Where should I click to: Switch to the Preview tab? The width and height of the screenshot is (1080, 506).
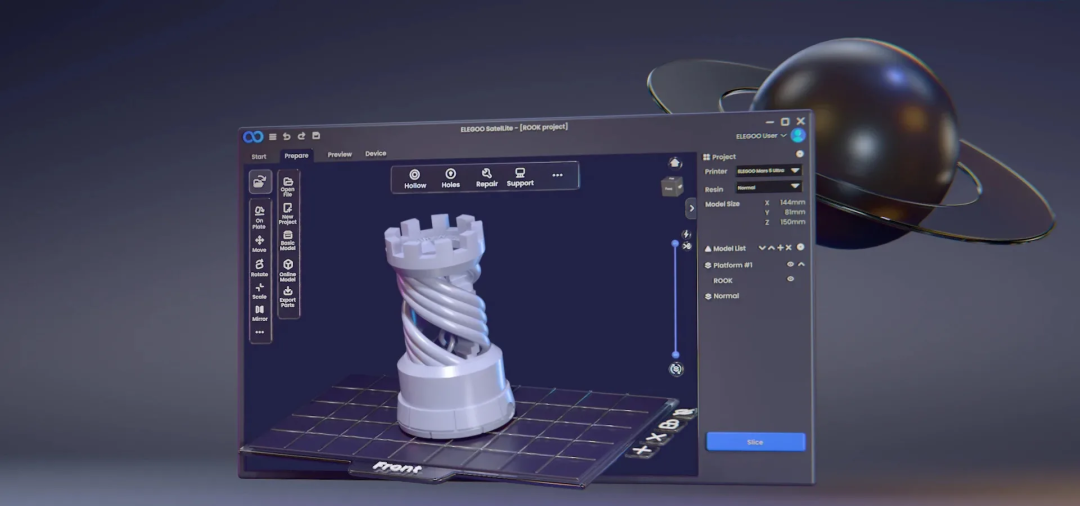click(340, 154)
